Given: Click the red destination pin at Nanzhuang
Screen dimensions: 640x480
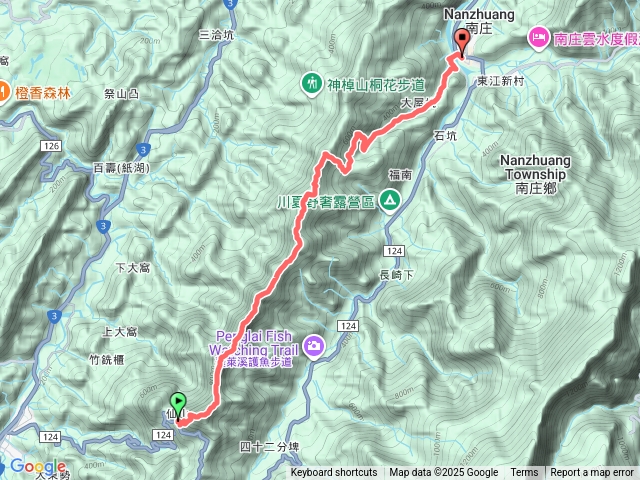Looking at the screenshot, I should (462, 42).
